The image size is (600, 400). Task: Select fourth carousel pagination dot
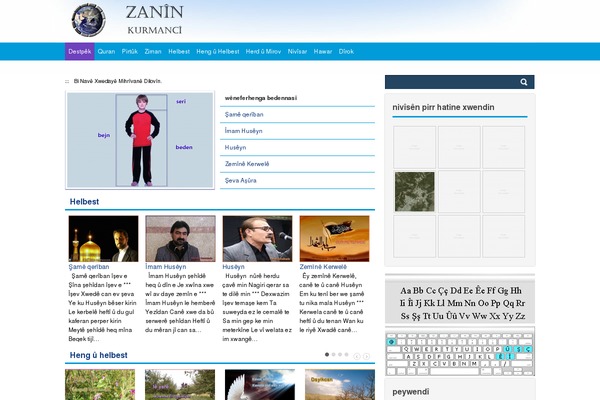(346, 354)
